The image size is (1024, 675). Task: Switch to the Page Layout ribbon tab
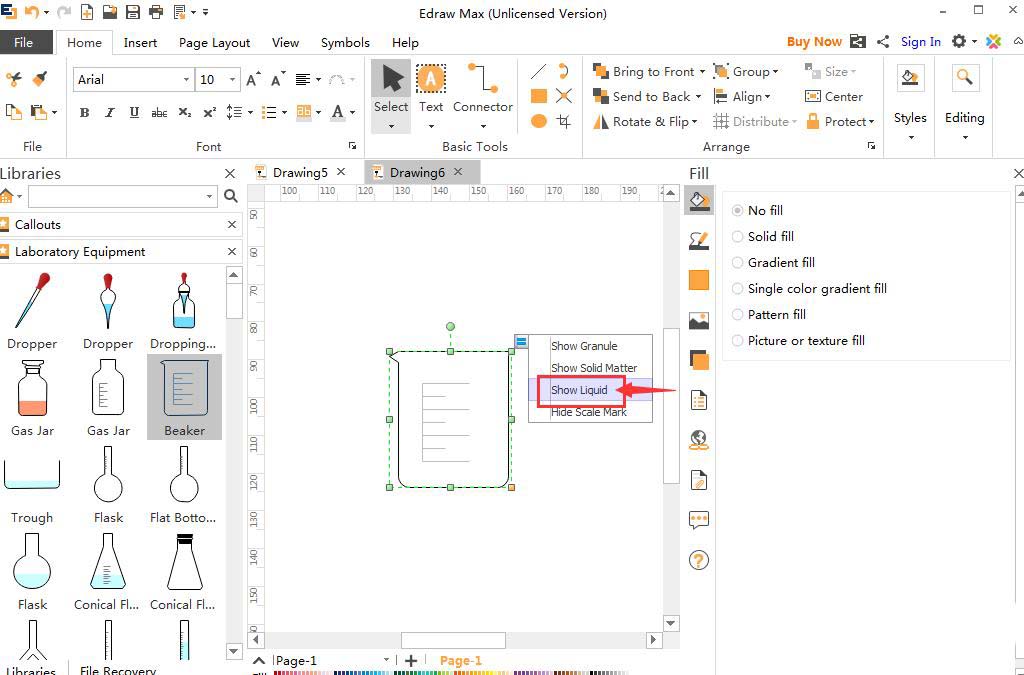click(x=214, y=43)
